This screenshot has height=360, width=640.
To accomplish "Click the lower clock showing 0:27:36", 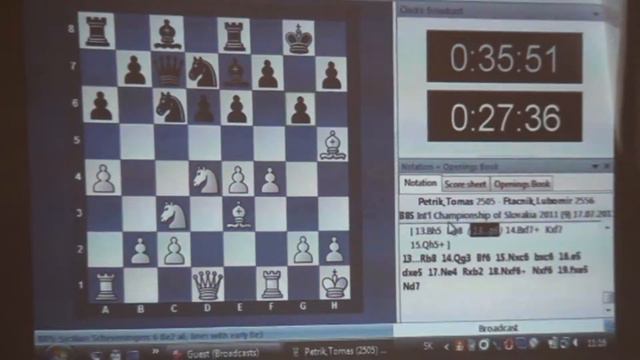I will click(505, 117).
